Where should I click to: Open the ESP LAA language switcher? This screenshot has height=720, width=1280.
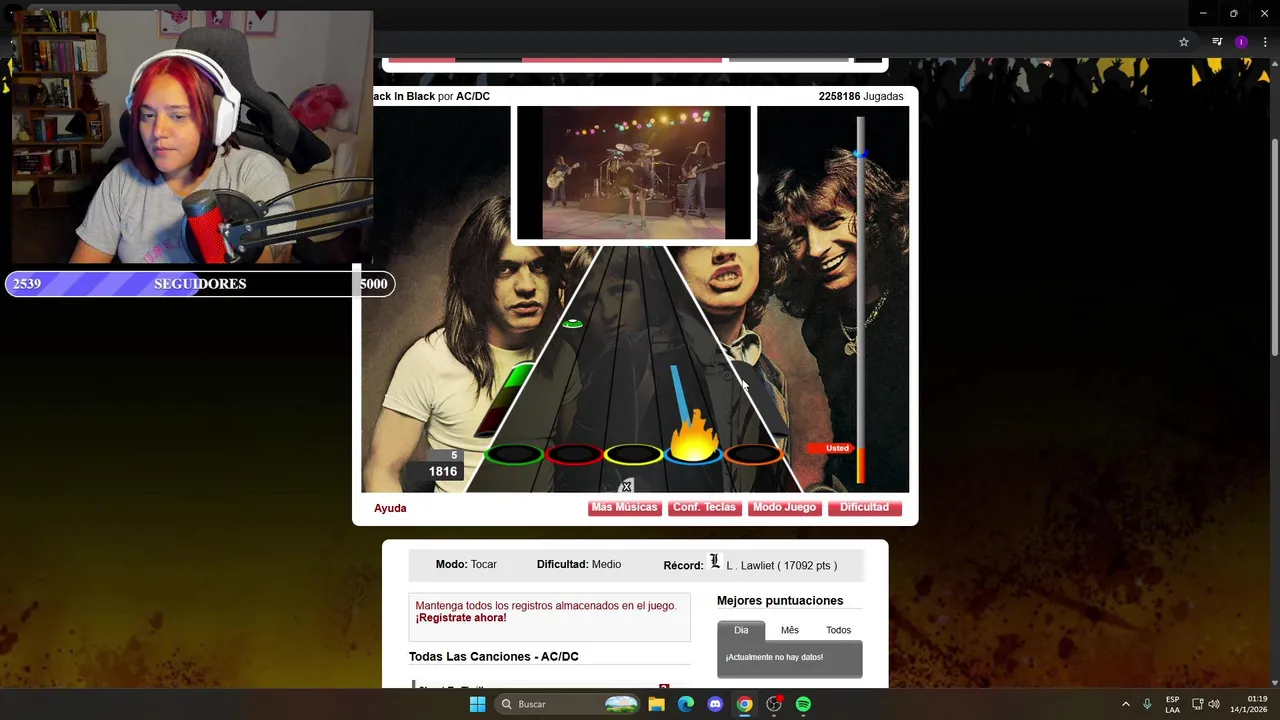1172,704
